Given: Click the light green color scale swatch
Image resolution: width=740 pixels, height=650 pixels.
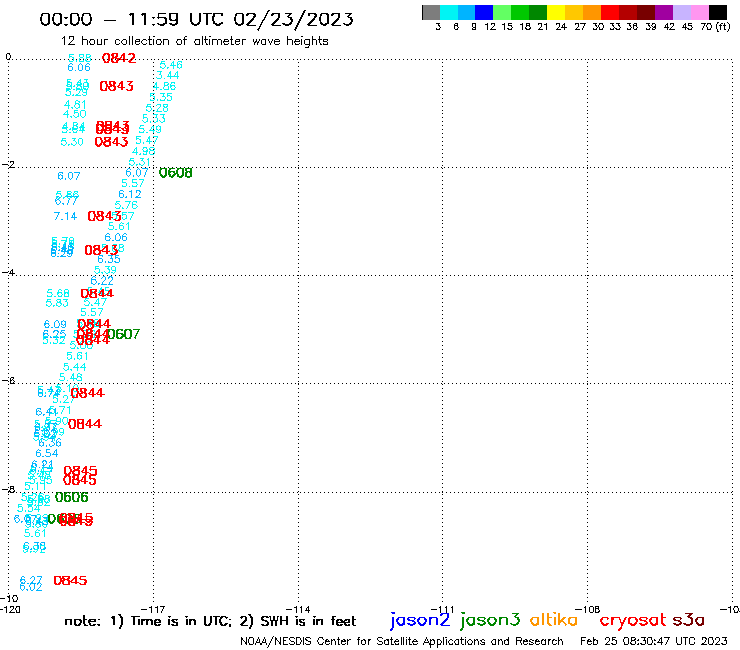Looking at the screenshot, I should coord(502,12).
